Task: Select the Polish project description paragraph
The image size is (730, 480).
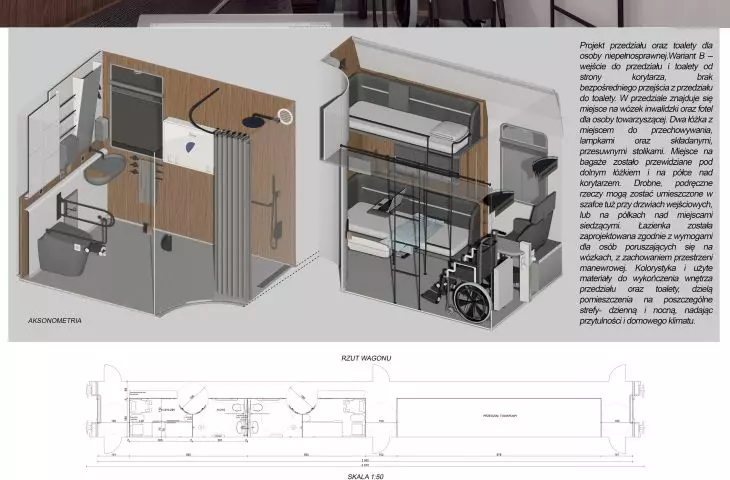Action: point(646,183)
